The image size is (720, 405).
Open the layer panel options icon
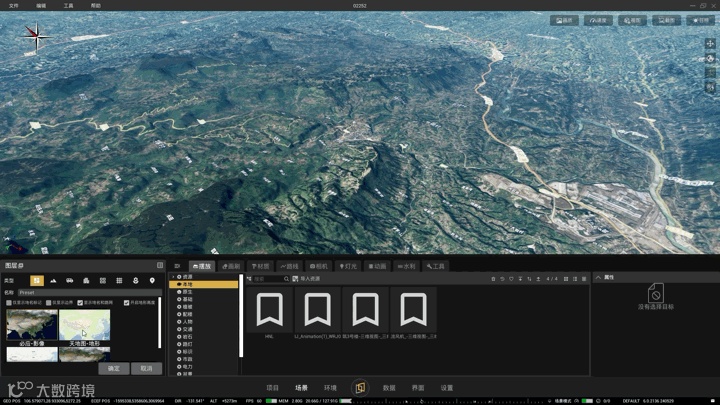click(x=159, y=266)
